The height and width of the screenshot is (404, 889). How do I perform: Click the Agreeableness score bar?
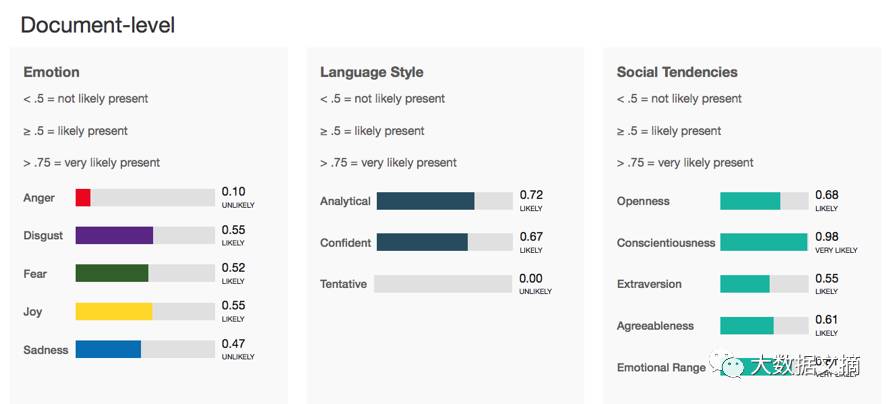click(x=764, y=326)
